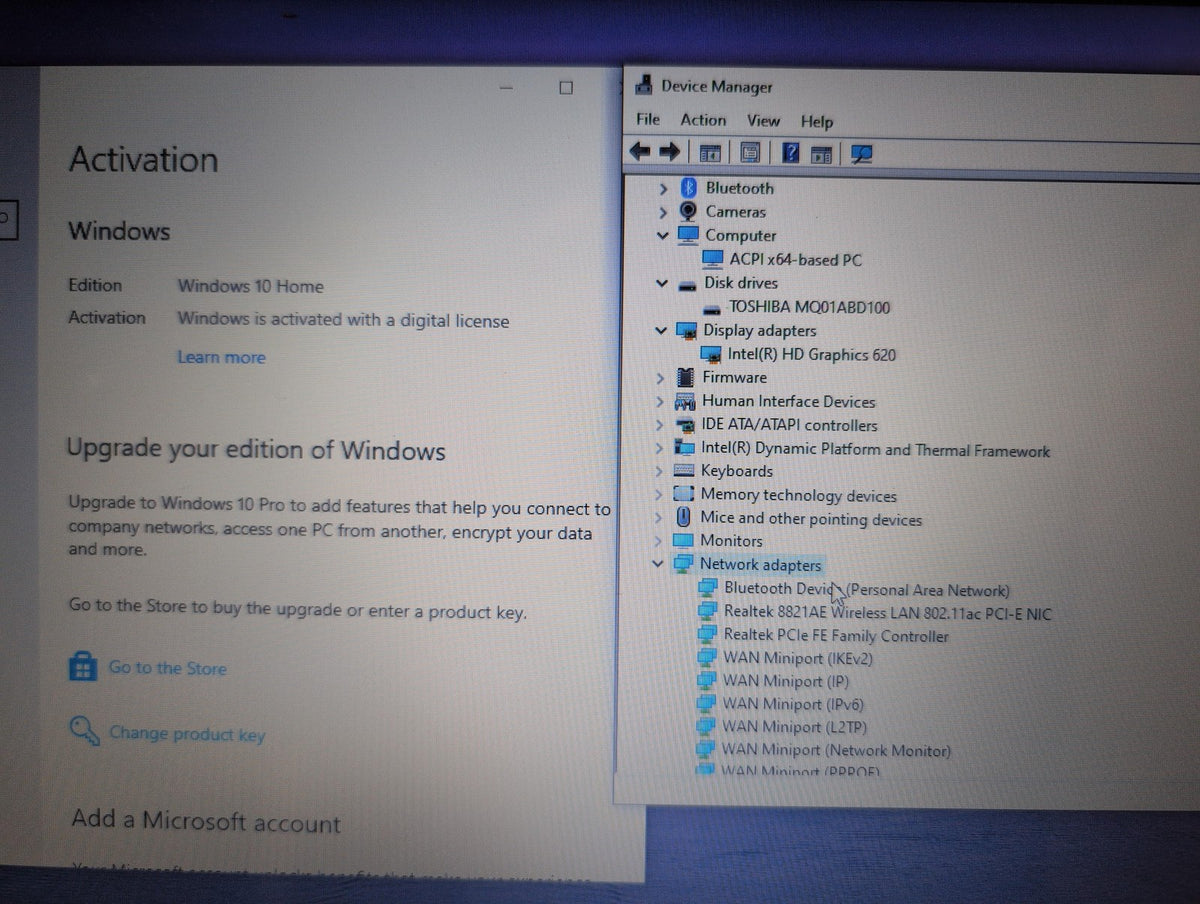The height and width of the screenshot is (904, 1200).
Task: Click the Computer category monitor icon
Action: 688,235
